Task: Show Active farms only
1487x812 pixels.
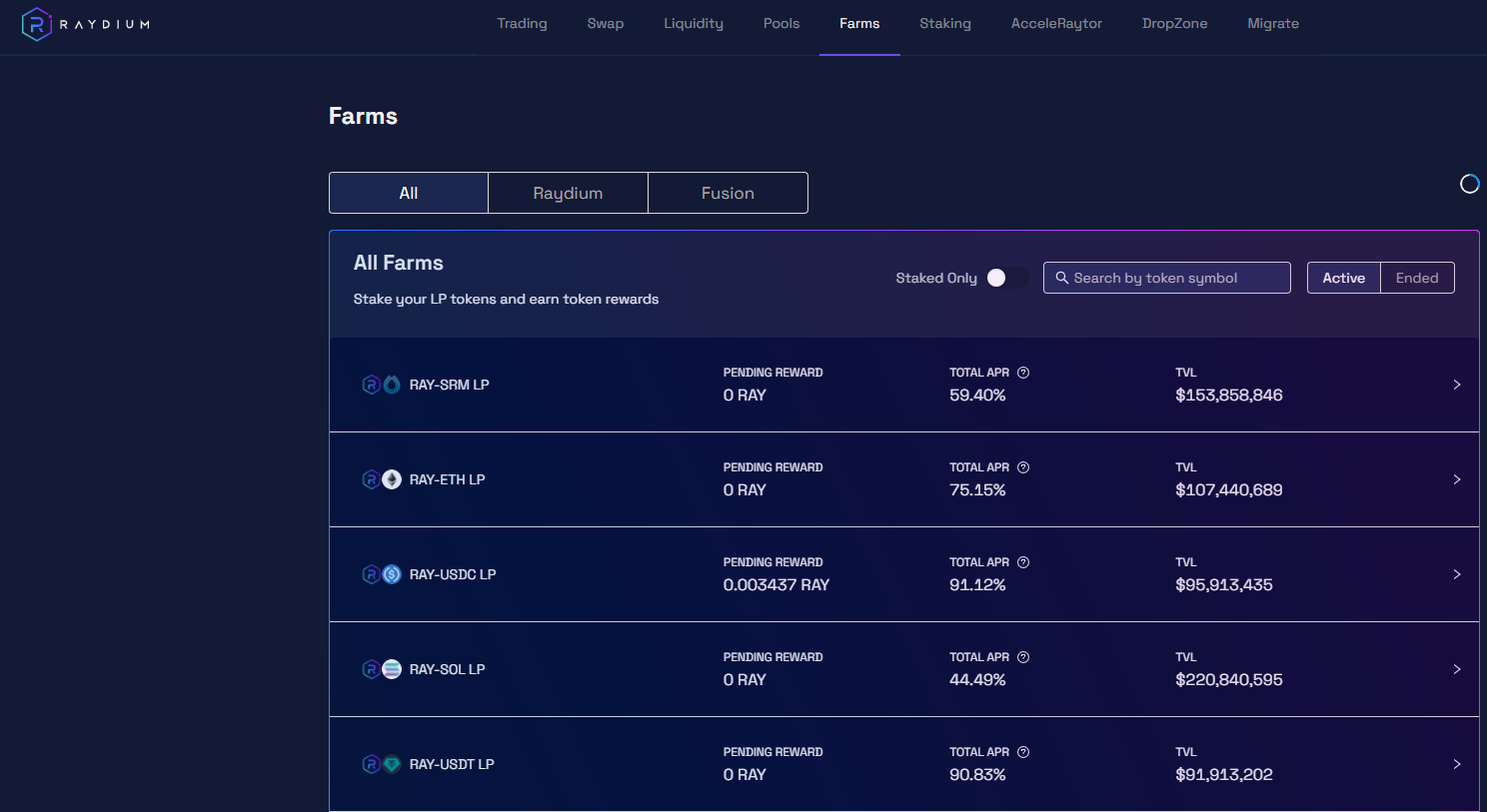Action: 1343,278
